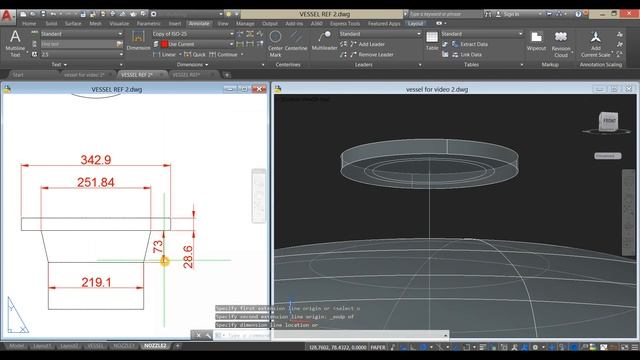Click the 73 vertical dimension text

[x=158, y=247]
